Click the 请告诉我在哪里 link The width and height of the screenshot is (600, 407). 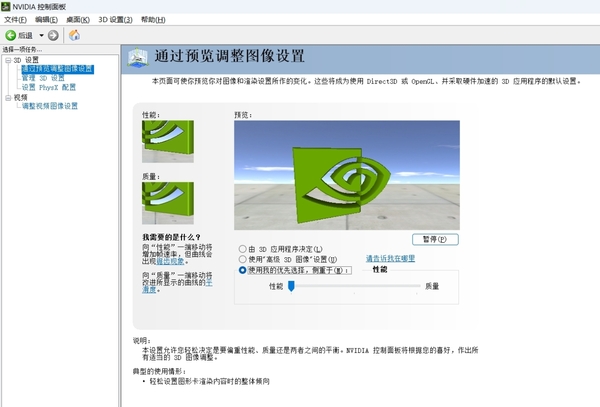[390, 259]
